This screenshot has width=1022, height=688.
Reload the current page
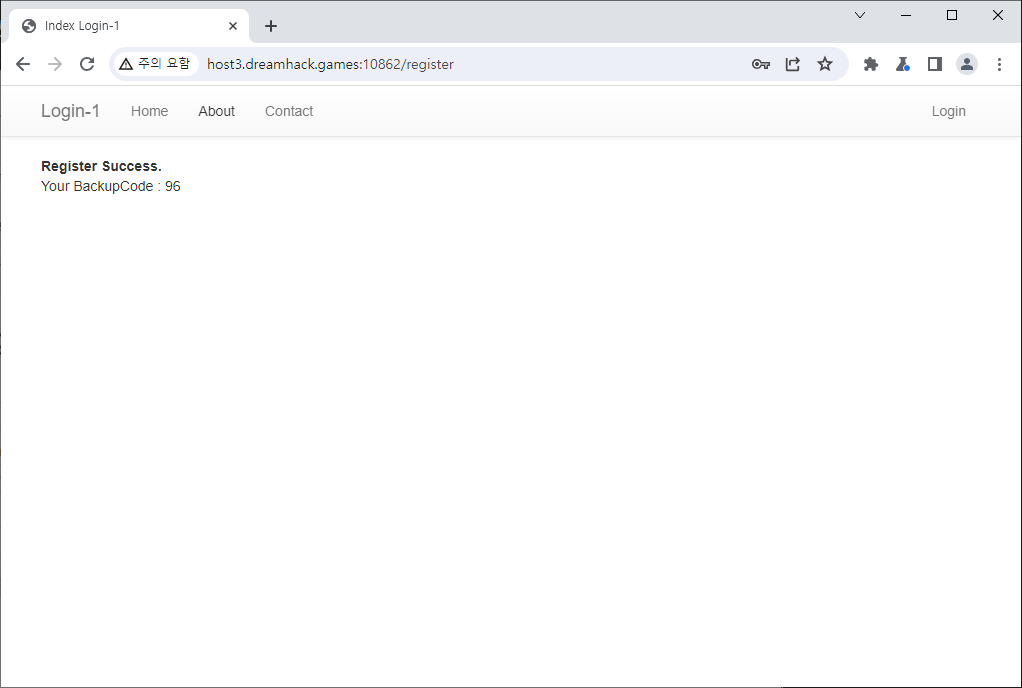[x=87, y=64]
